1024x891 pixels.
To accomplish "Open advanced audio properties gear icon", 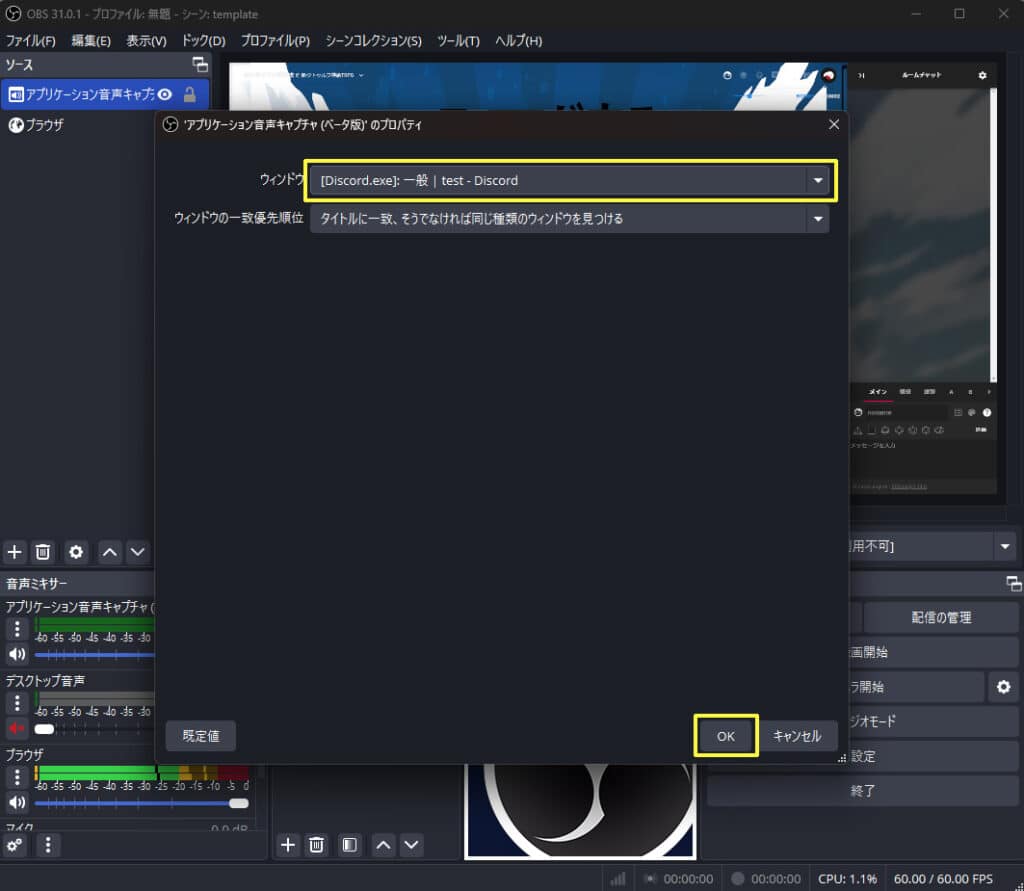I will pos(15,845).
